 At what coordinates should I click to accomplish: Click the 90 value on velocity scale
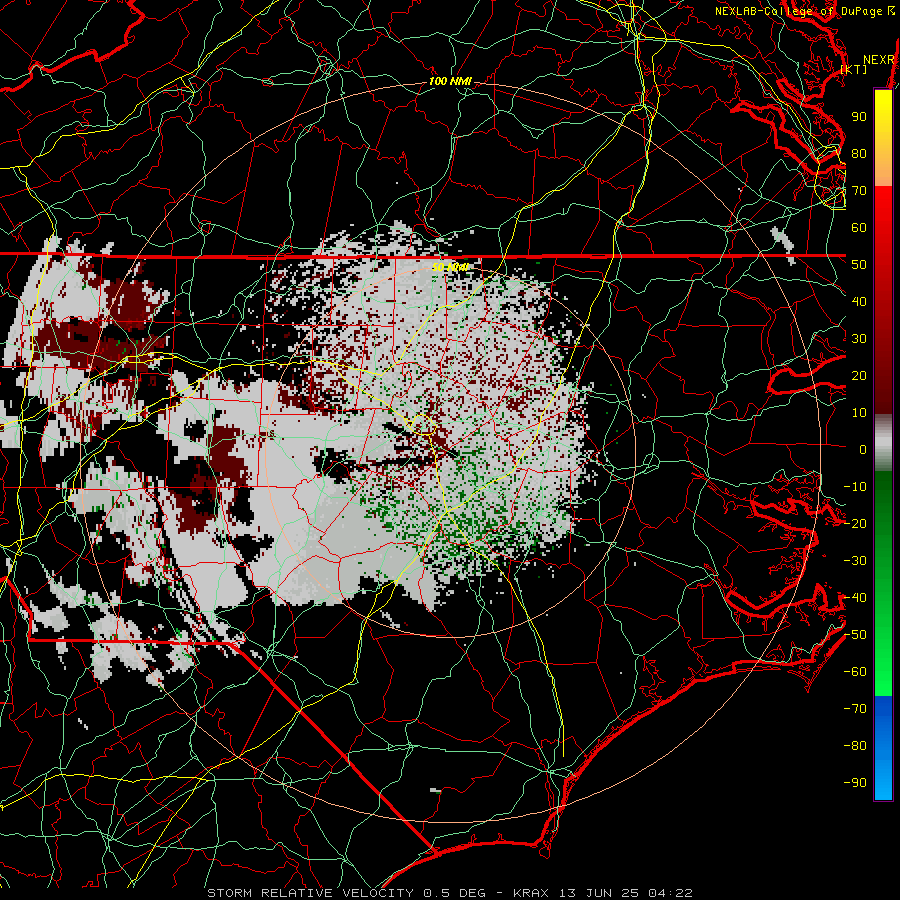pyautogui.click(x=859, y=117)
